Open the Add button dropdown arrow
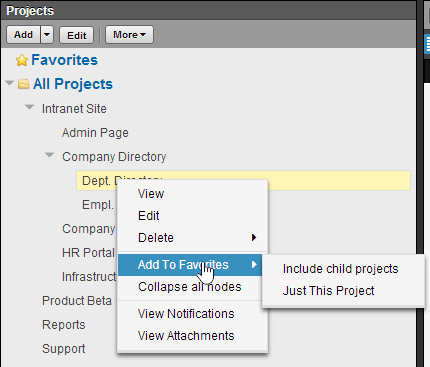The height and width of the screenshot is (367, 430). (47, 35)
